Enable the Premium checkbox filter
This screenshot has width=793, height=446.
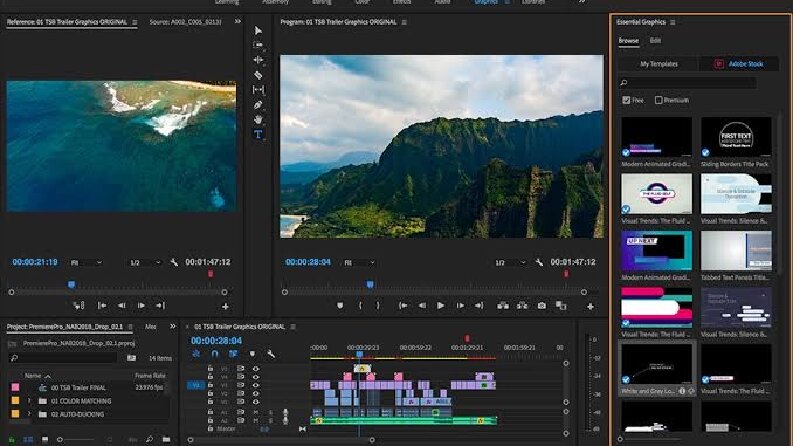658,100
